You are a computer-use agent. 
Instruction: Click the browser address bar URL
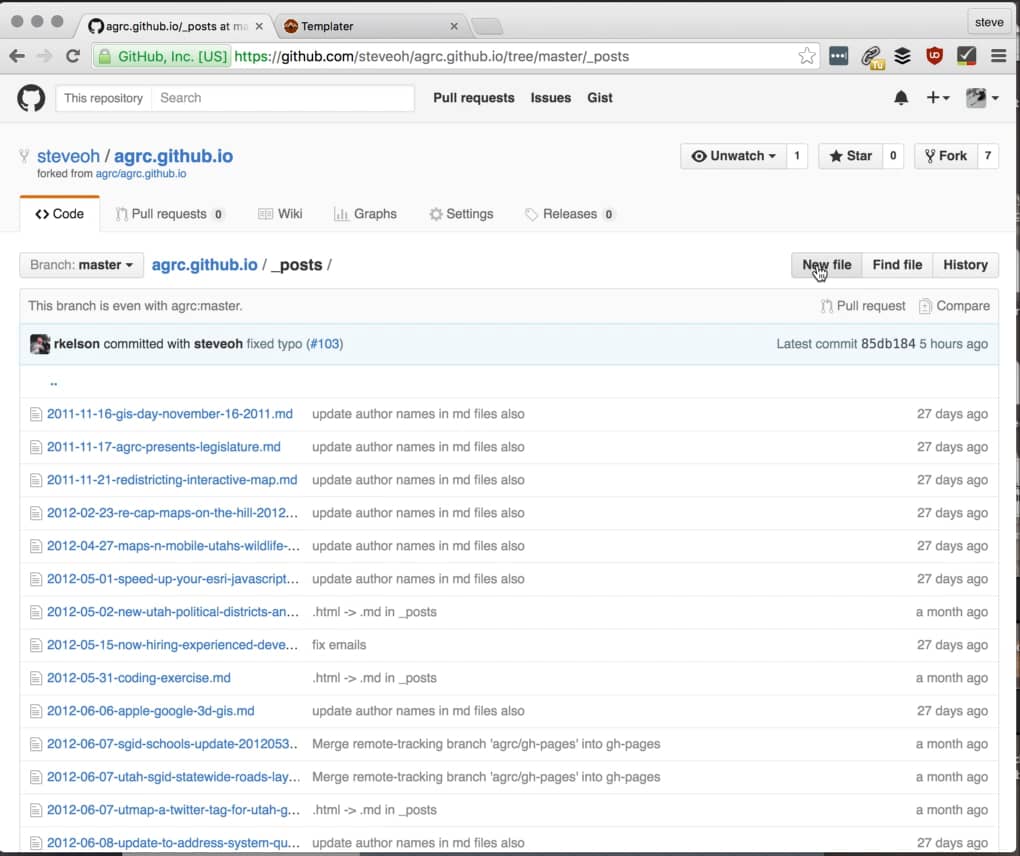point(431,57)
